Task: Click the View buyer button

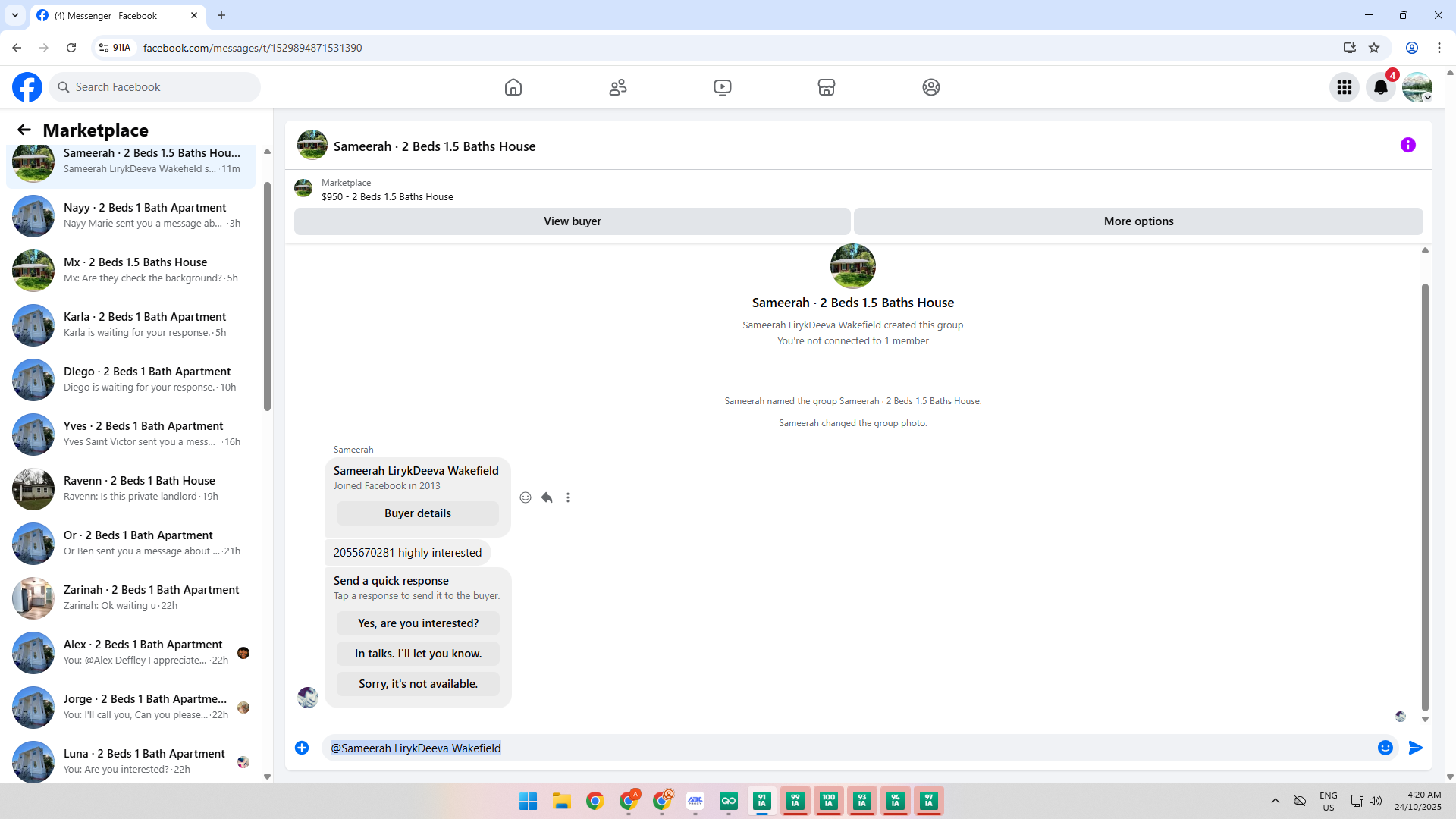Action: pos(573,221)
